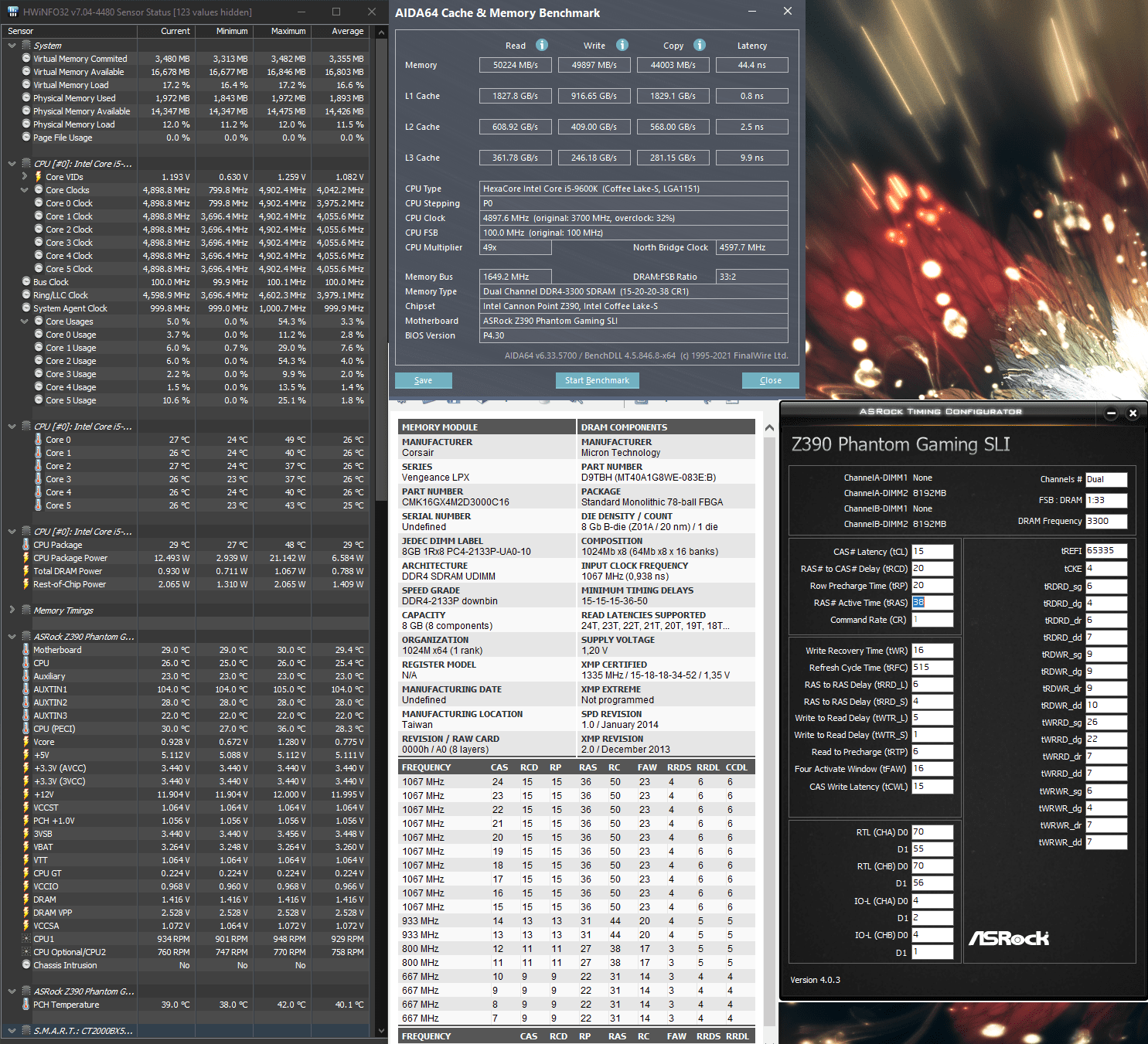Viewport: 1148px width, 1044px height.
Task: Click the CAS# Latency (tCL) field
Action: point(932,551)
